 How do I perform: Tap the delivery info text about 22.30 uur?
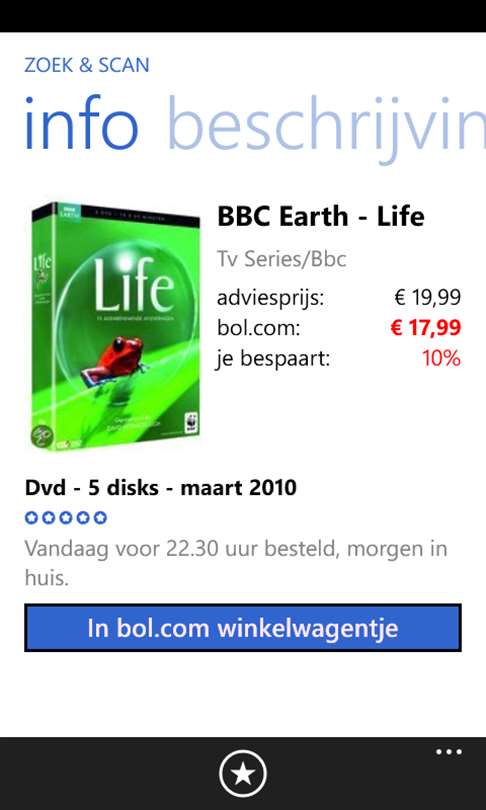236,563
